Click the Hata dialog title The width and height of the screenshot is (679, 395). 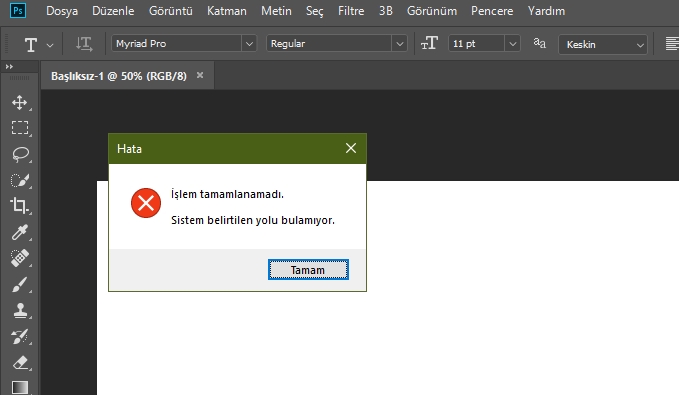coord(129,149)
